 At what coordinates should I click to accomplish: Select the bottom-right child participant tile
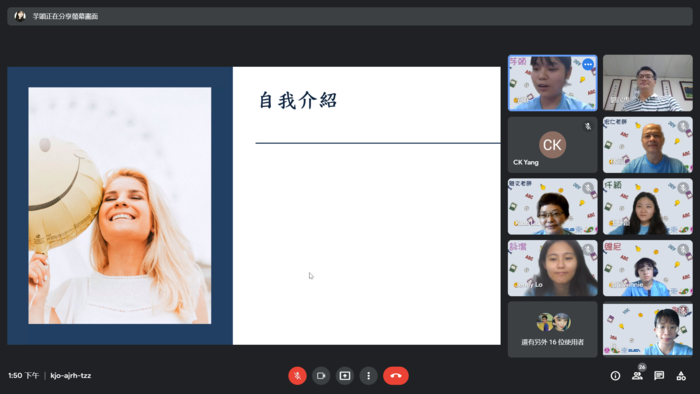648,329
